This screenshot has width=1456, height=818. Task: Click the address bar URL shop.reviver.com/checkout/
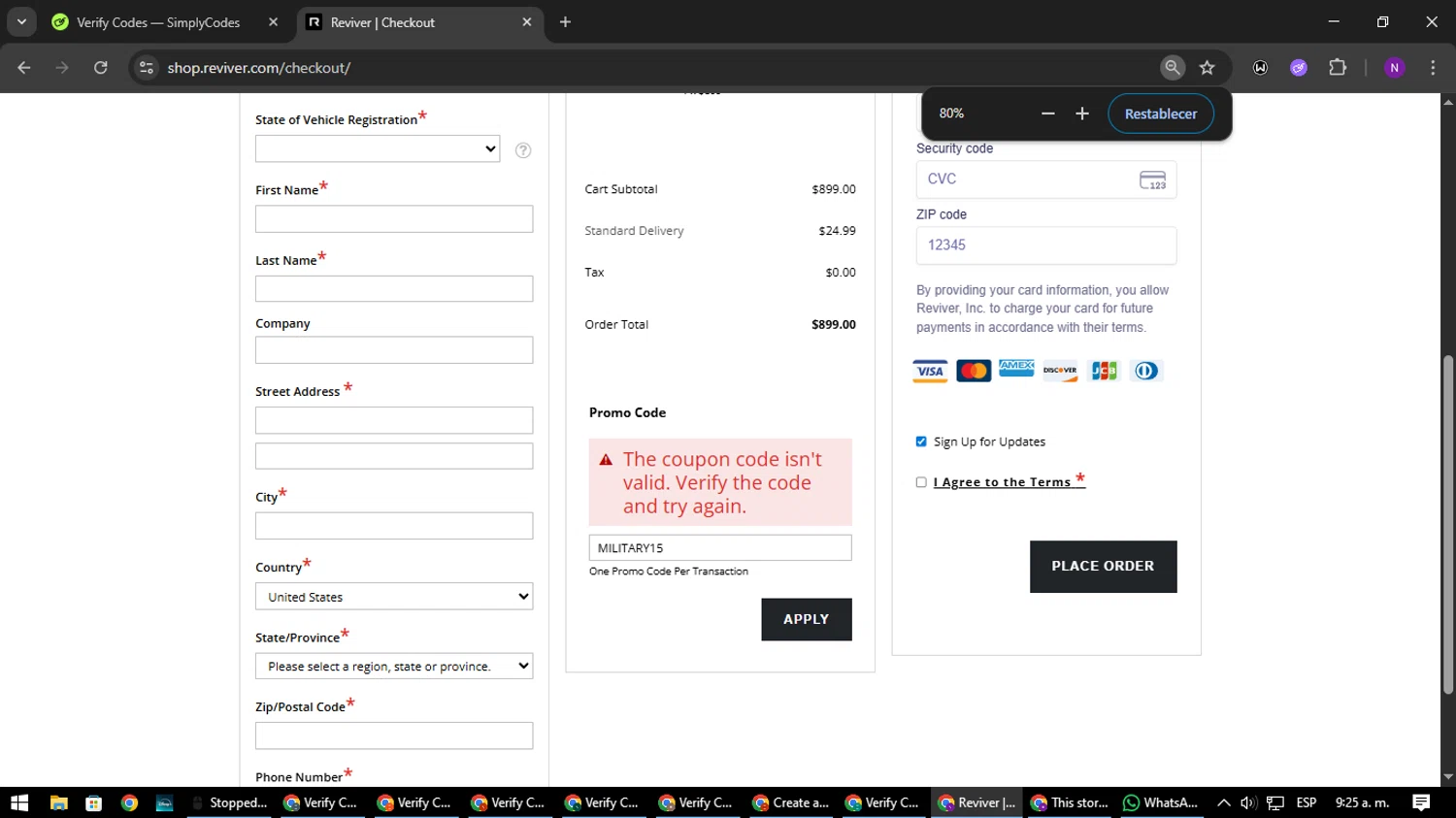pos(258,68)
